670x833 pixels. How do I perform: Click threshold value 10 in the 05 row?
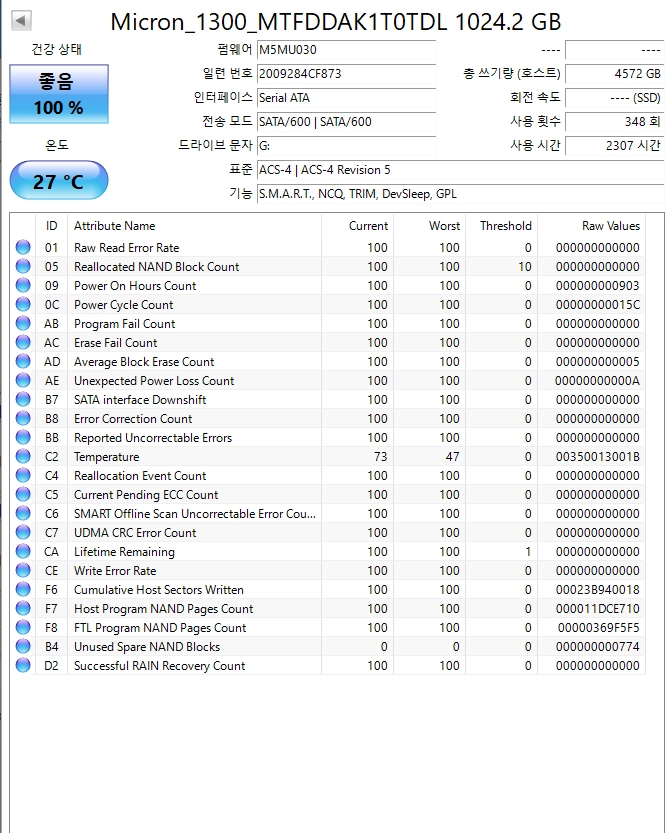[525, 267]
